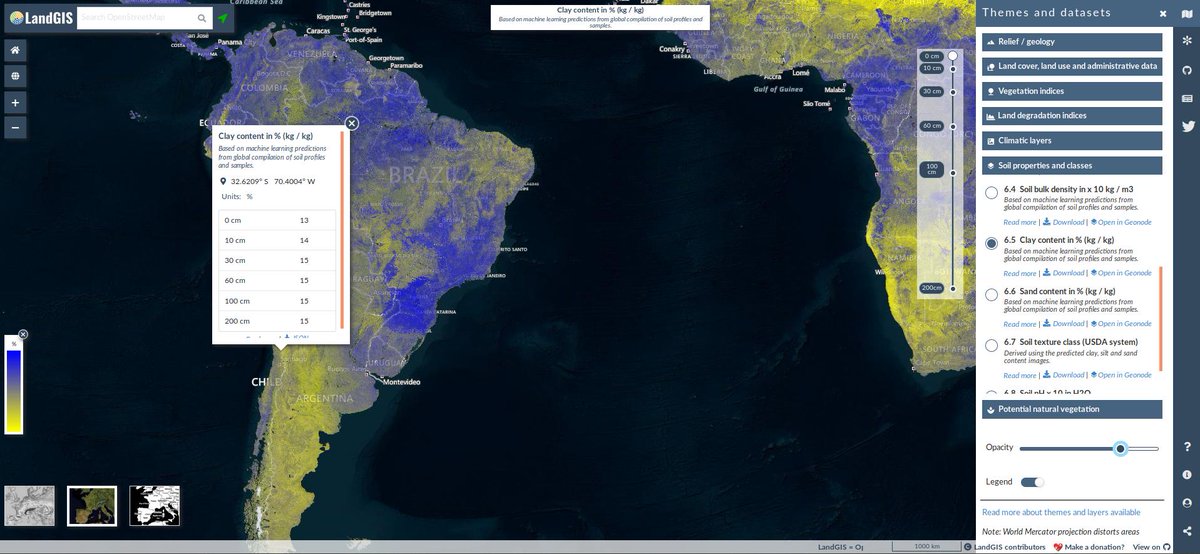Close the Themes and datasets panel
Viewport: 1200px width, 554px height.
[x=1163, y=14]
